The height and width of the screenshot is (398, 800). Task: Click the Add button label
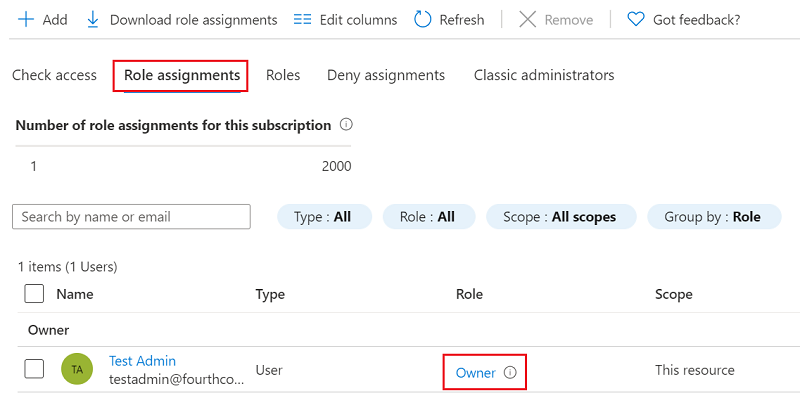55,20
